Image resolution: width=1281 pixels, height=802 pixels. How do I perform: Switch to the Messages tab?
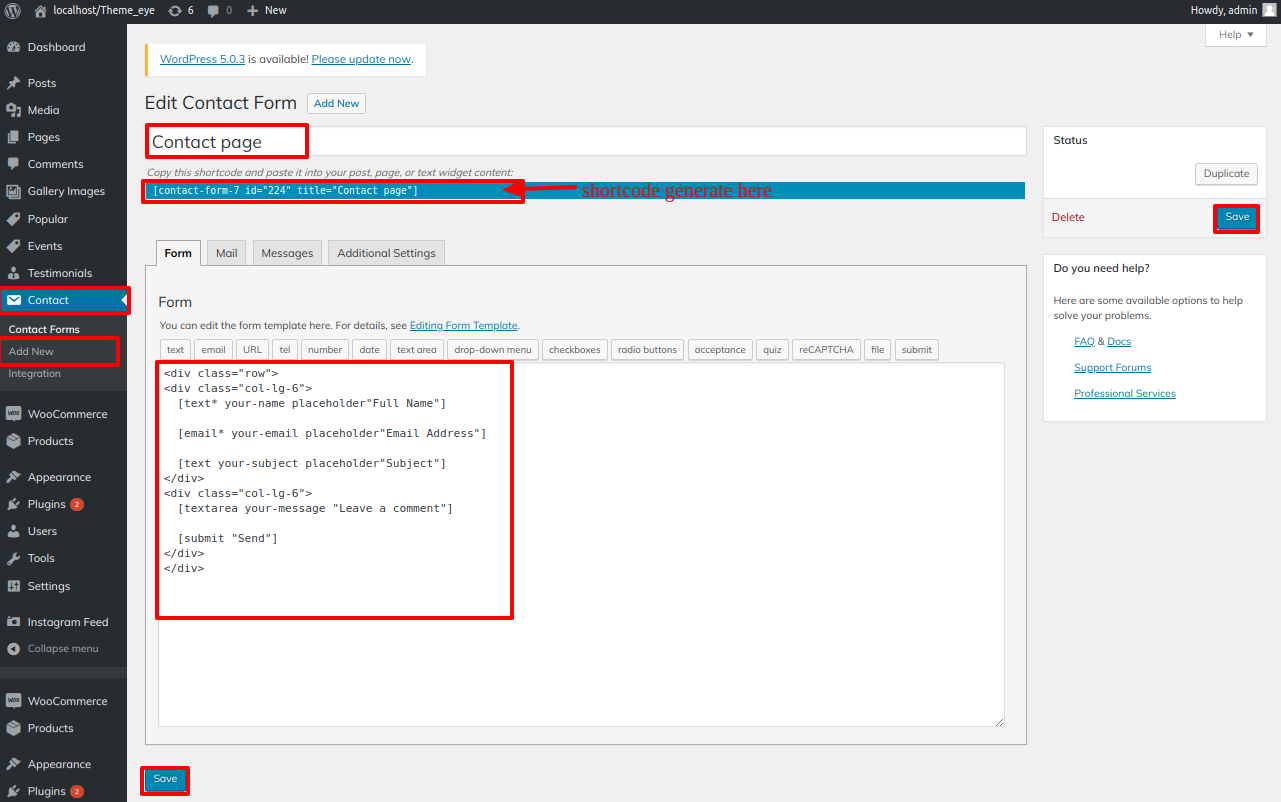288,253
